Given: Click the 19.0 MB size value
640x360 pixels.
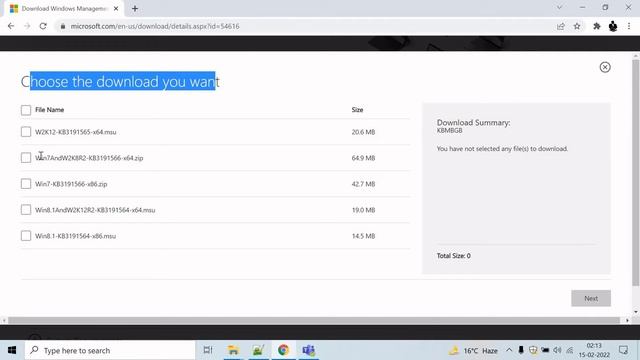Looking at the screenshot, I should point(363,210).
